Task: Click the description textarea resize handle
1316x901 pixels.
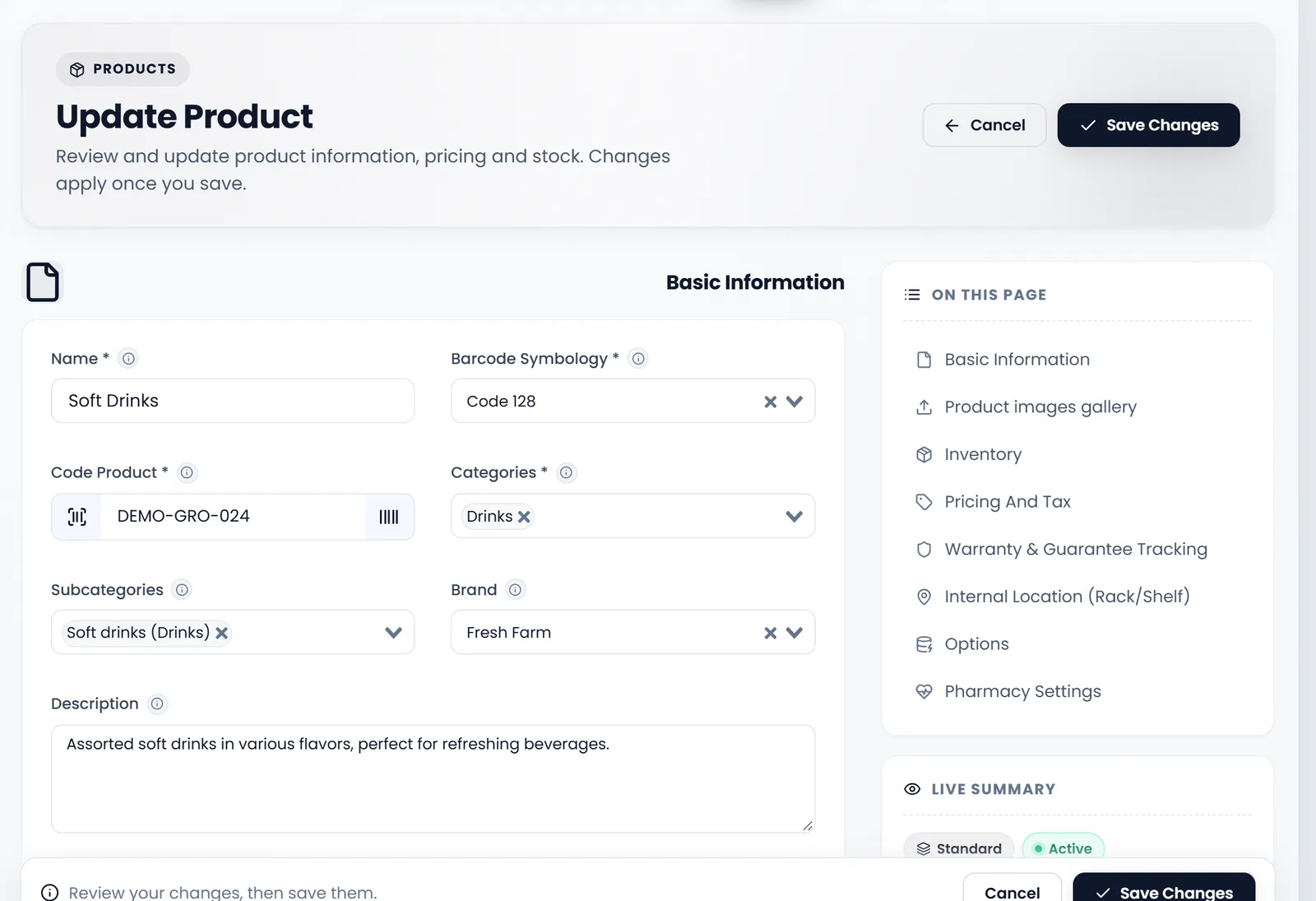Action: [808, 825]
